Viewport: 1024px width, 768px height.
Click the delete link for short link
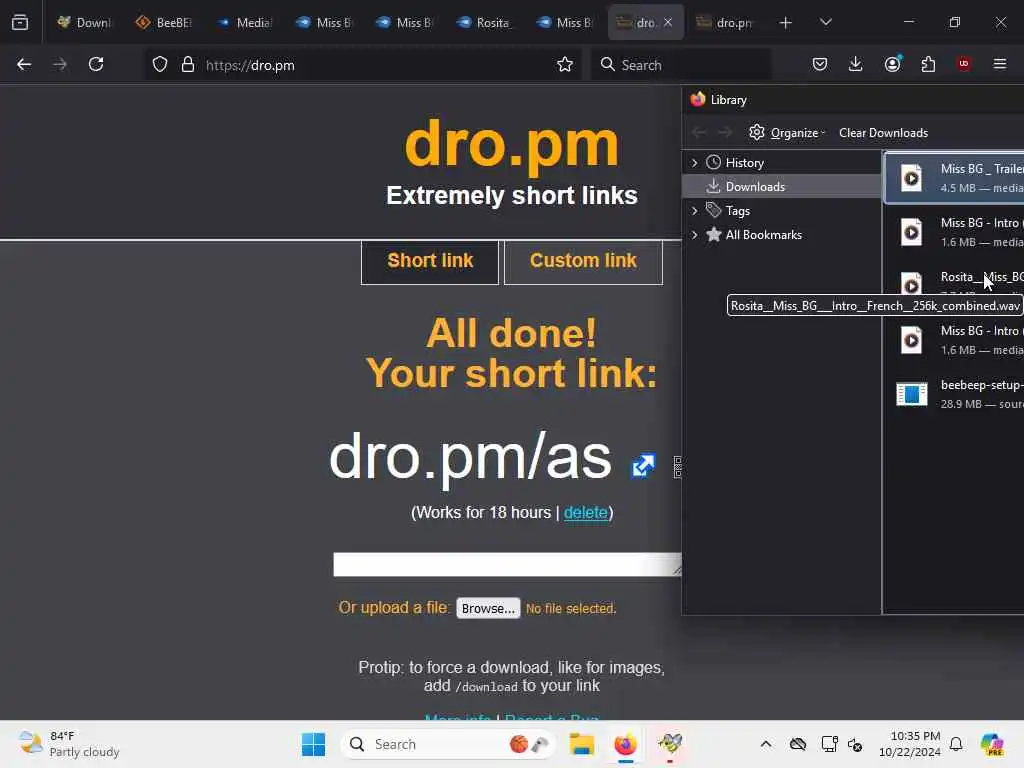click(585, 513)
